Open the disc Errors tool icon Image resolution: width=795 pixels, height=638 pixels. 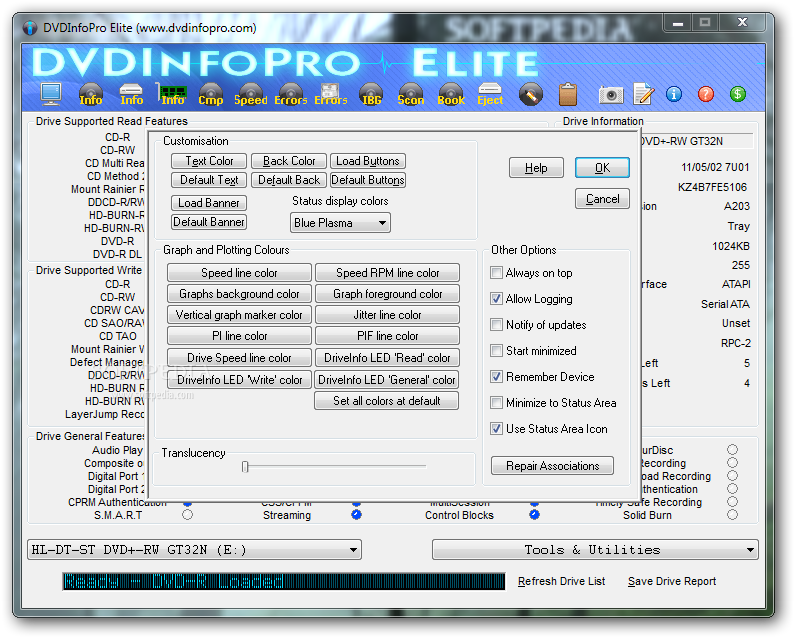291,94
